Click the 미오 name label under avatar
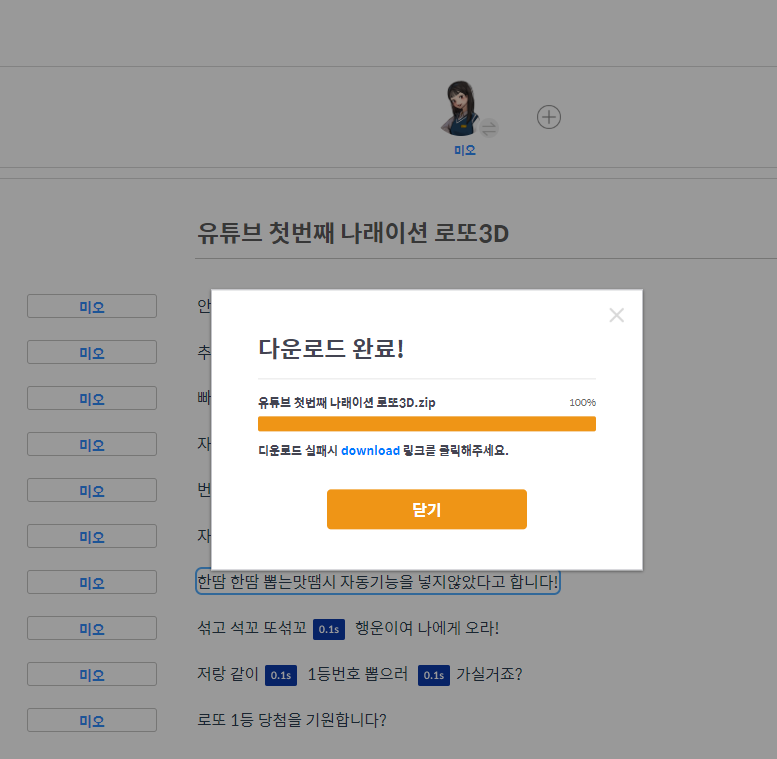This screenshot has width=777, height=759. coord(465,150)
